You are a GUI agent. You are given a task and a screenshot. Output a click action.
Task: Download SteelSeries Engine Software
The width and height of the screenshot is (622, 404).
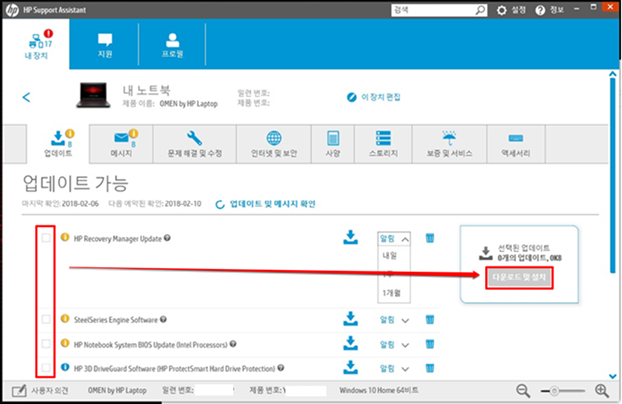pyautogui.click(x=350, y=319)
